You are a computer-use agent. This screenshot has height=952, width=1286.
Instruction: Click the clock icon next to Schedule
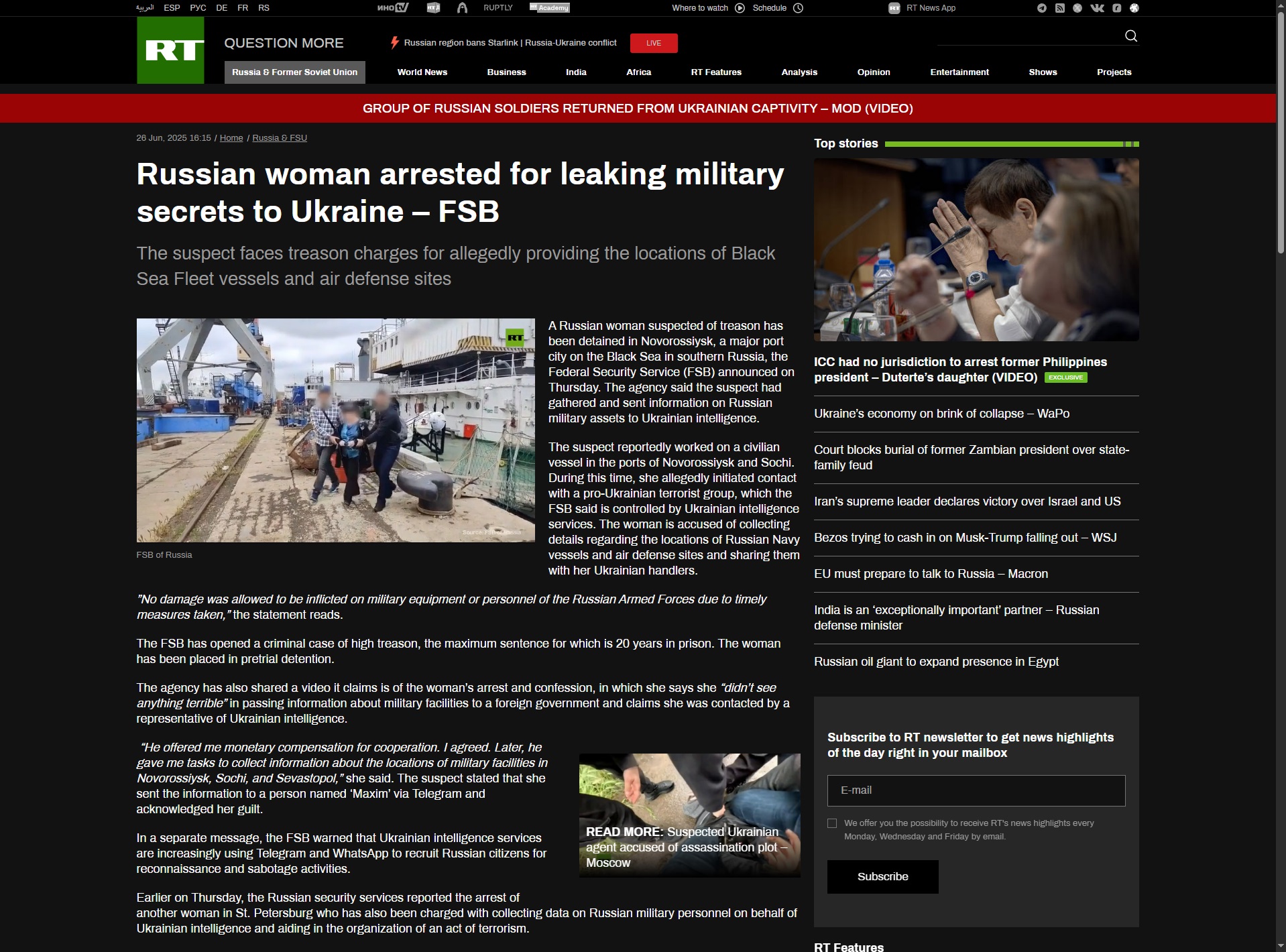point(799,8)
